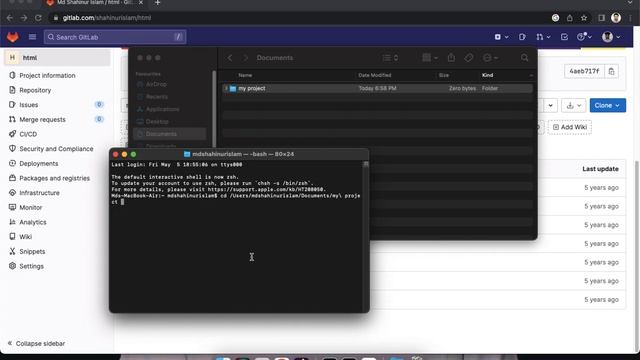640x360 pixels.
Task: Click the Last update column header
Action: point(600,169)
